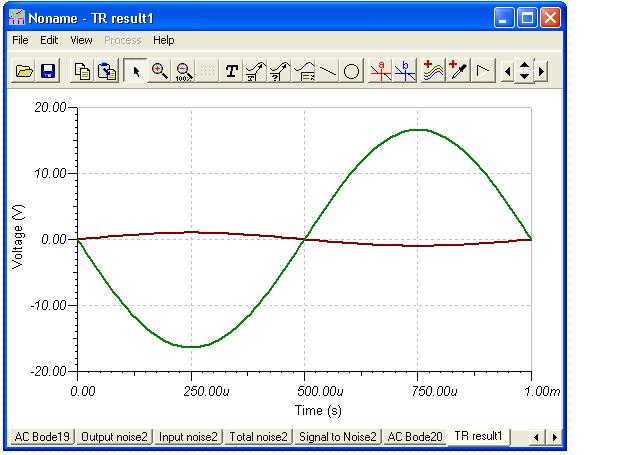Select the arrow pointer tool
Screen dimensions: 640x455
tap(136, 71)
